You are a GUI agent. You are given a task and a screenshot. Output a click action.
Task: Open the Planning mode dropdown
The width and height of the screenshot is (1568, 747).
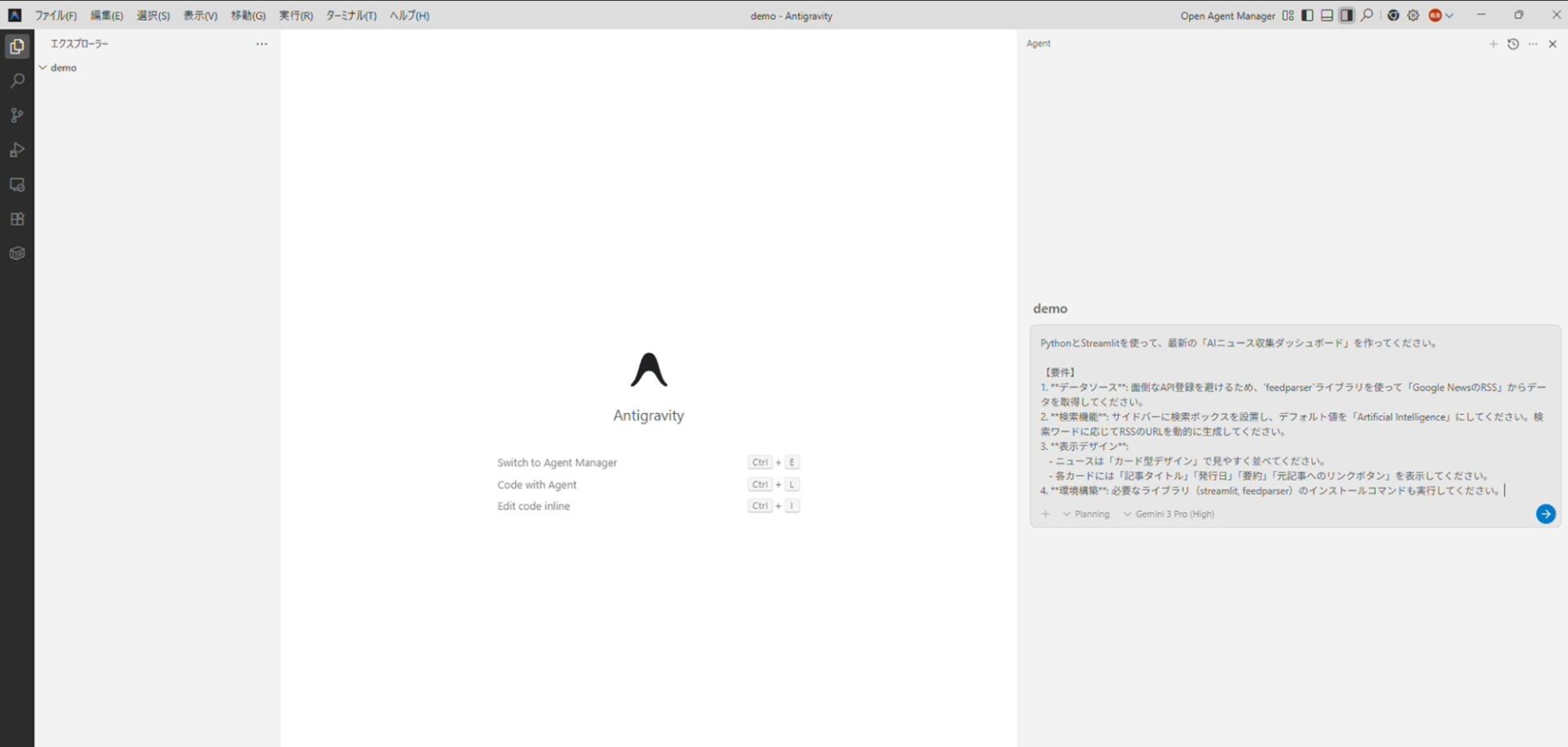(x=1086, y=514)
